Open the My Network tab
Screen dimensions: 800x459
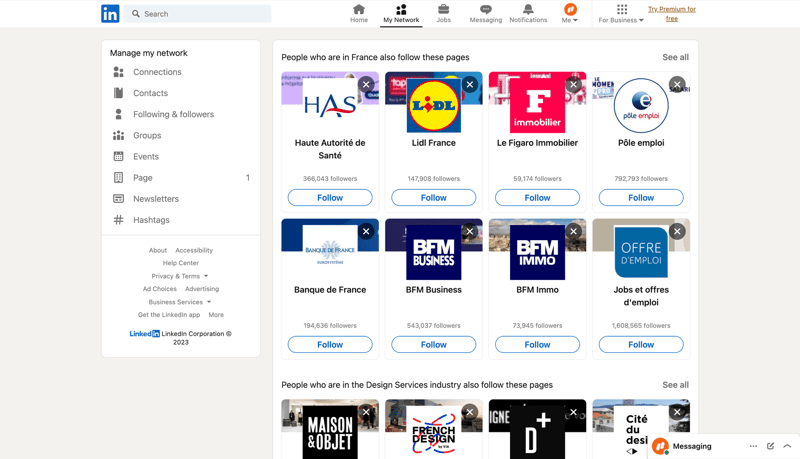401,14
